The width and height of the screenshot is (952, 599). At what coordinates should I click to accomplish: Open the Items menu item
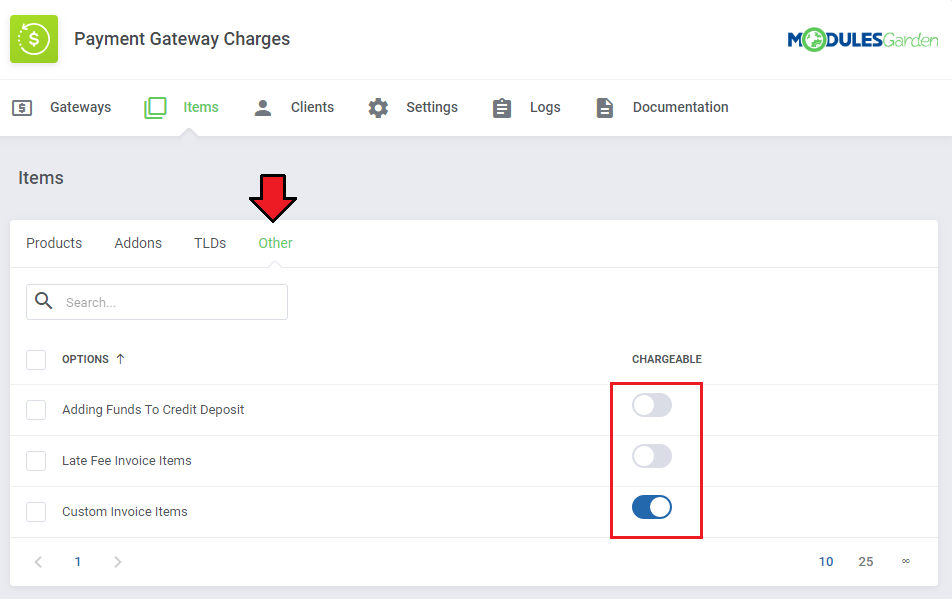click(x=201, y=107)
